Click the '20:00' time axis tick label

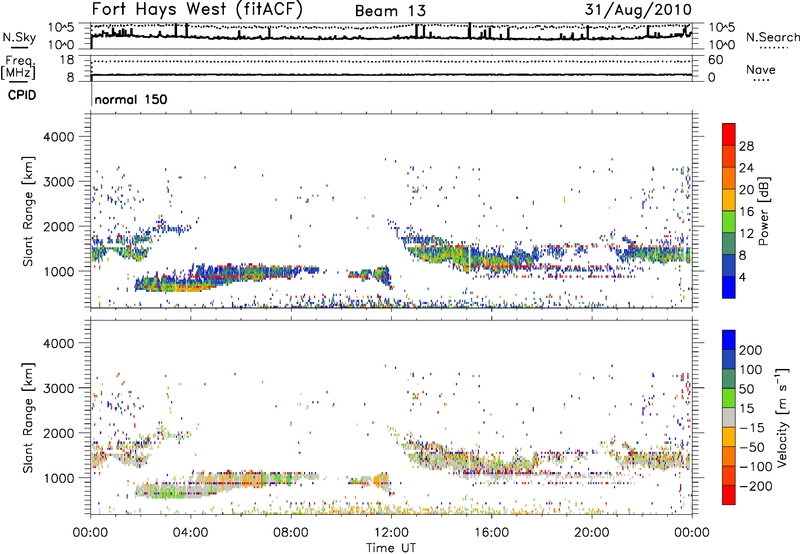(x=591, y=532)
